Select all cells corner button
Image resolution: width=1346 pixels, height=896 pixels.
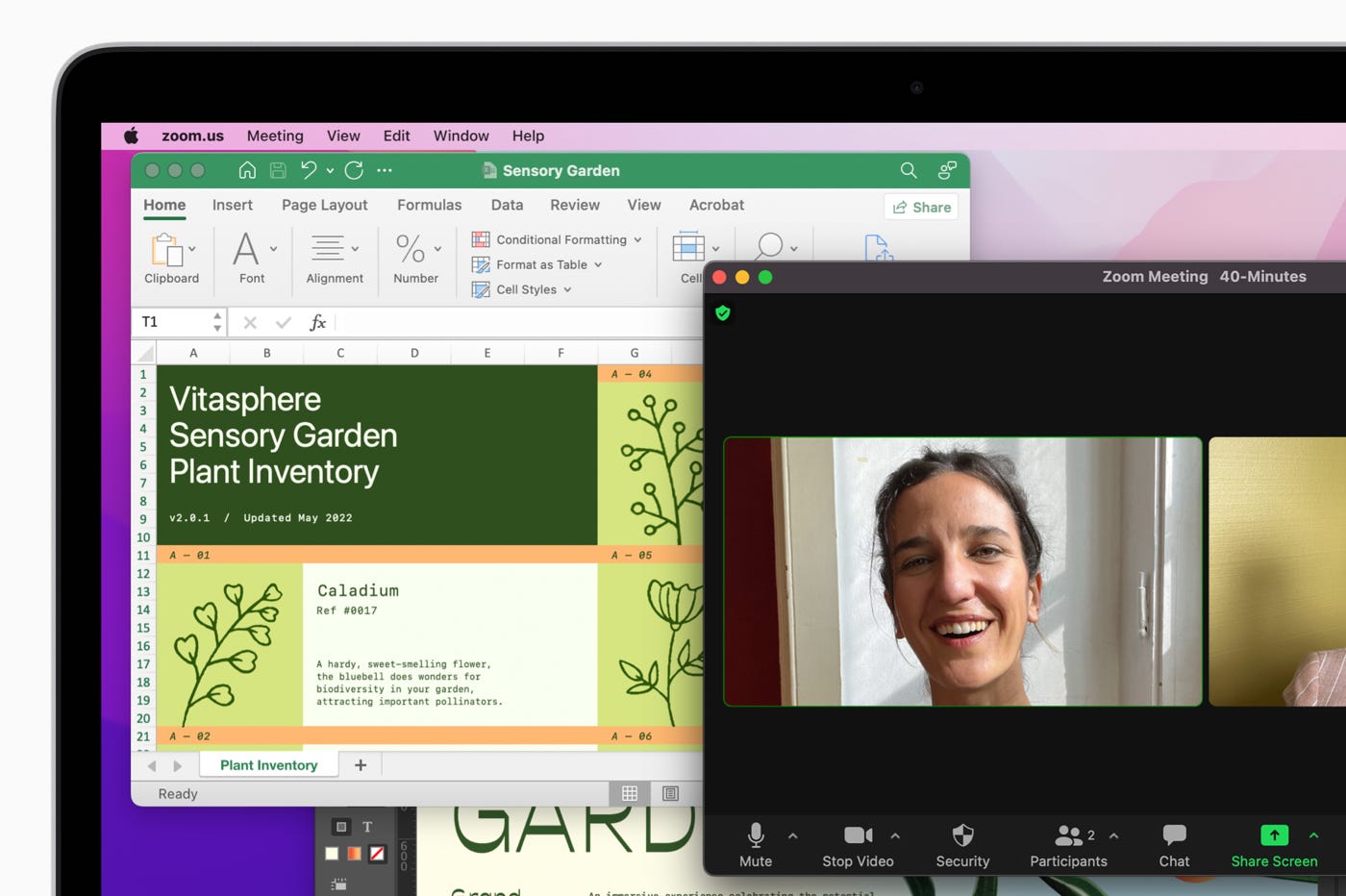(144, 353)
